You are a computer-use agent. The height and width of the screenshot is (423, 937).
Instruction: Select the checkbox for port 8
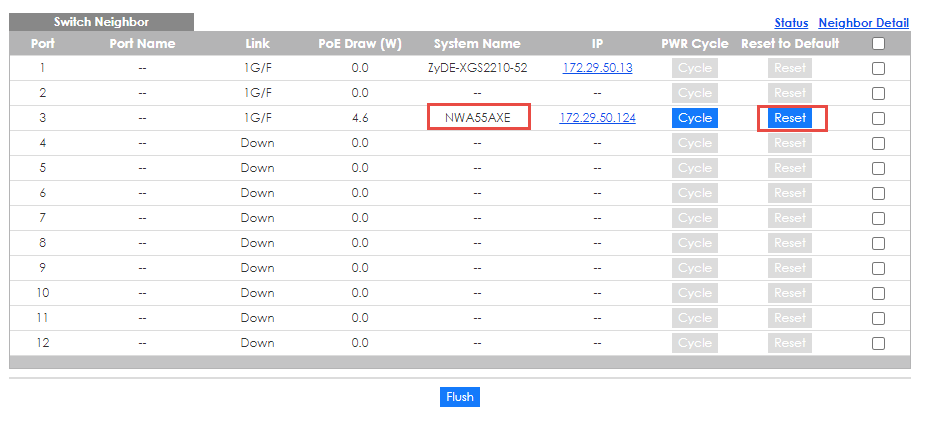[x=878, y=243]
